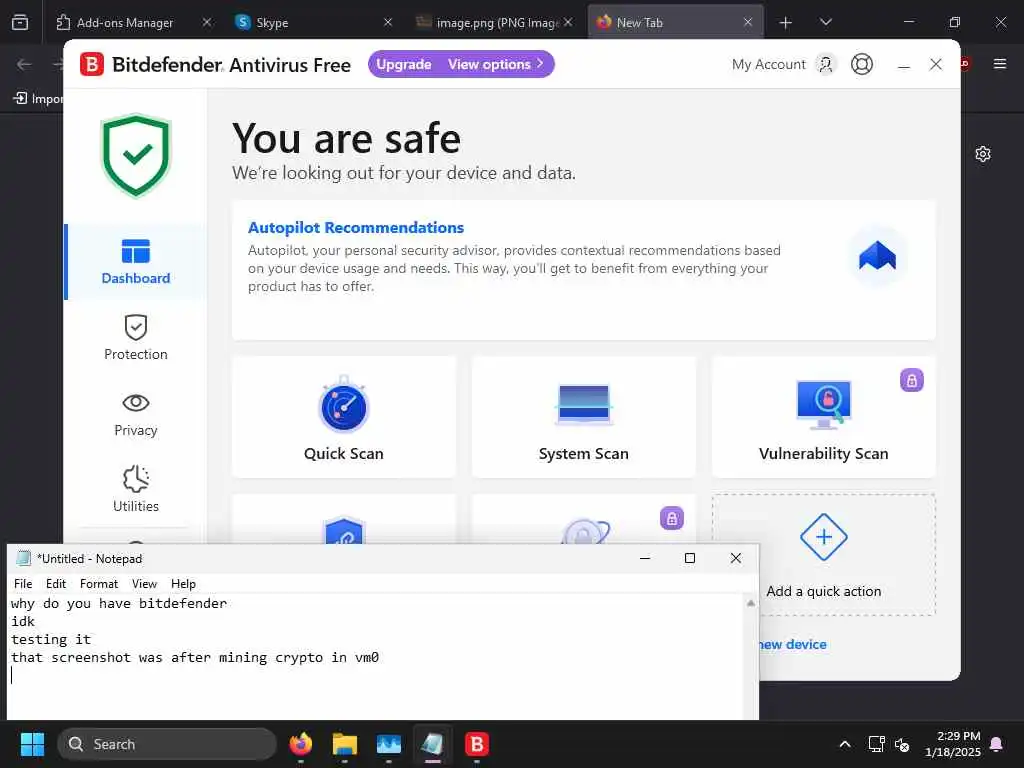Switch to the Add-ons Manager tab

(123, 23)
